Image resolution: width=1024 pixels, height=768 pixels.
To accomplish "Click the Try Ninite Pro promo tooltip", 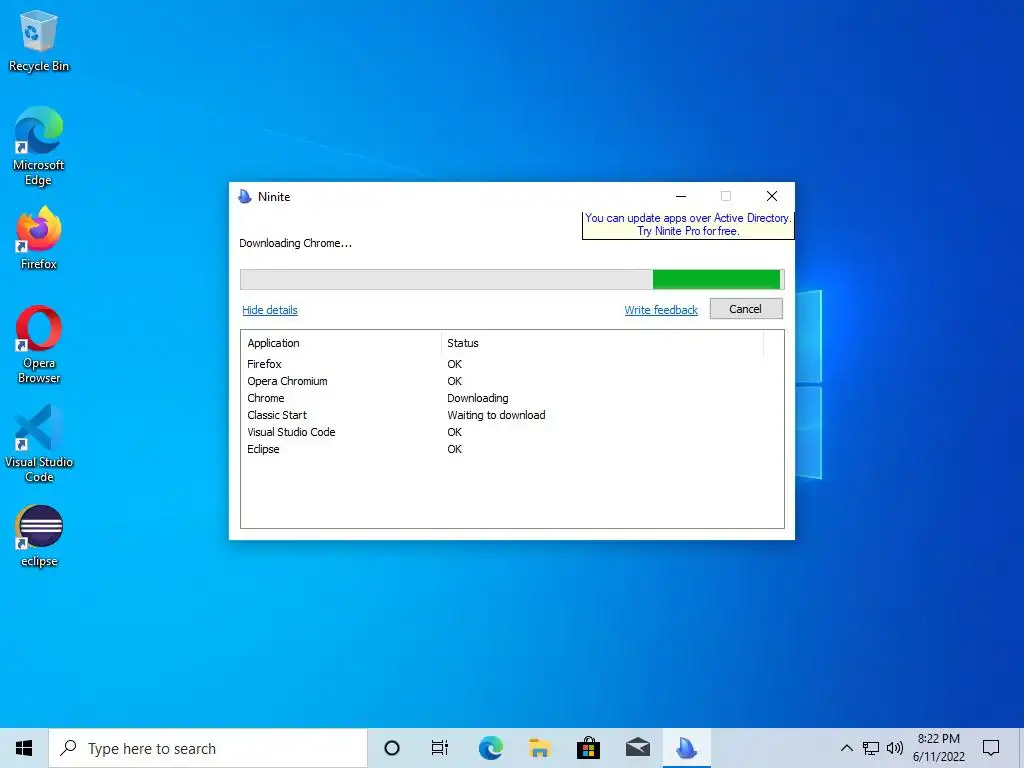I will 688,225.
